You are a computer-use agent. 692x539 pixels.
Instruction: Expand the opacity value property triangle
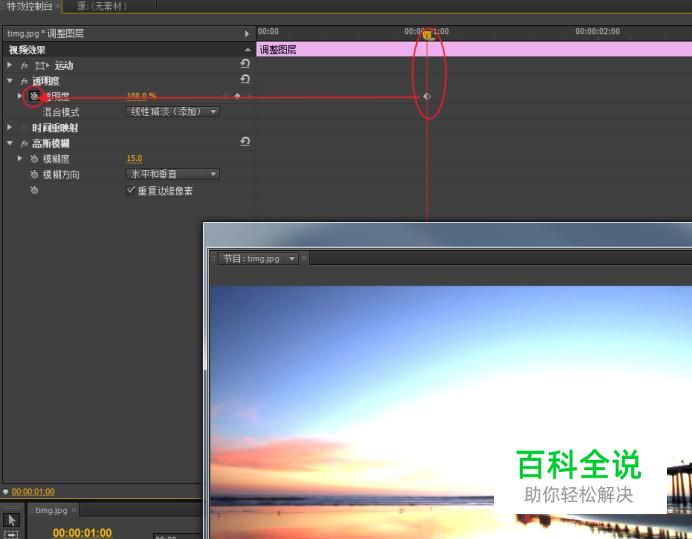(19, 95)
